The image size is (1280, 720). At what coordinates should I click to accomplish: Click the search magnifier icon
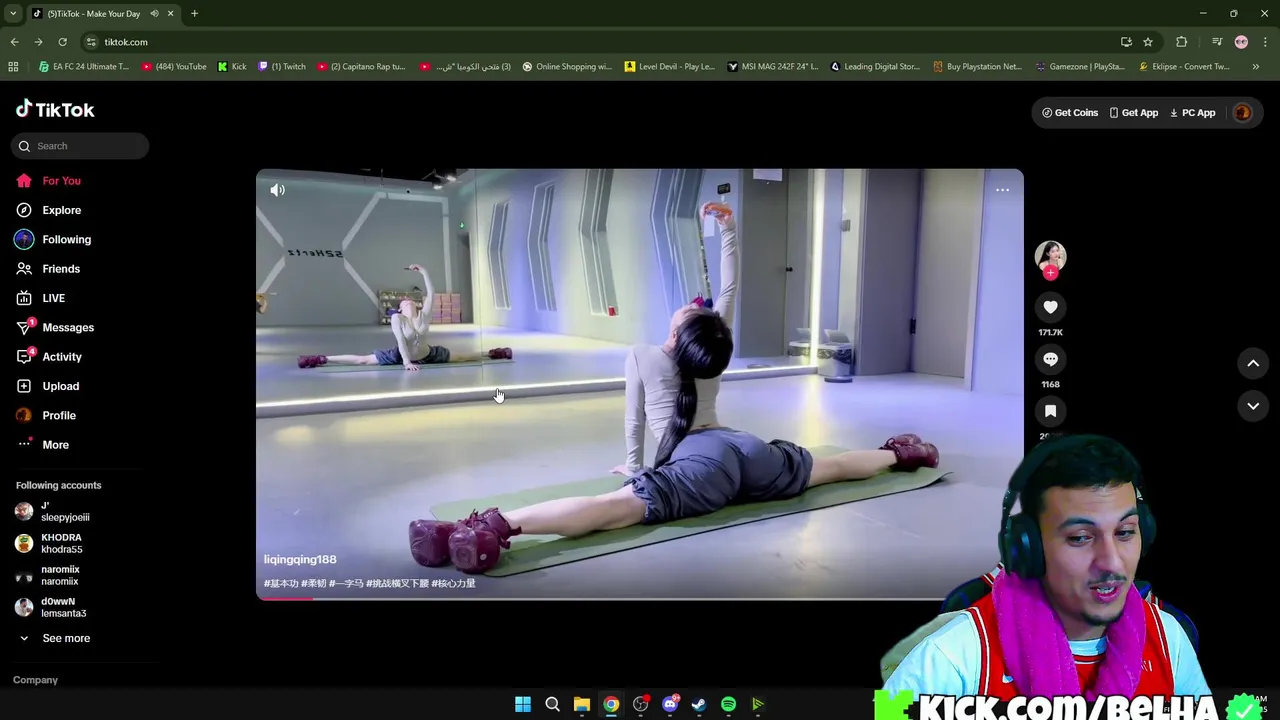pyautogui.click(x=24, y=146)
